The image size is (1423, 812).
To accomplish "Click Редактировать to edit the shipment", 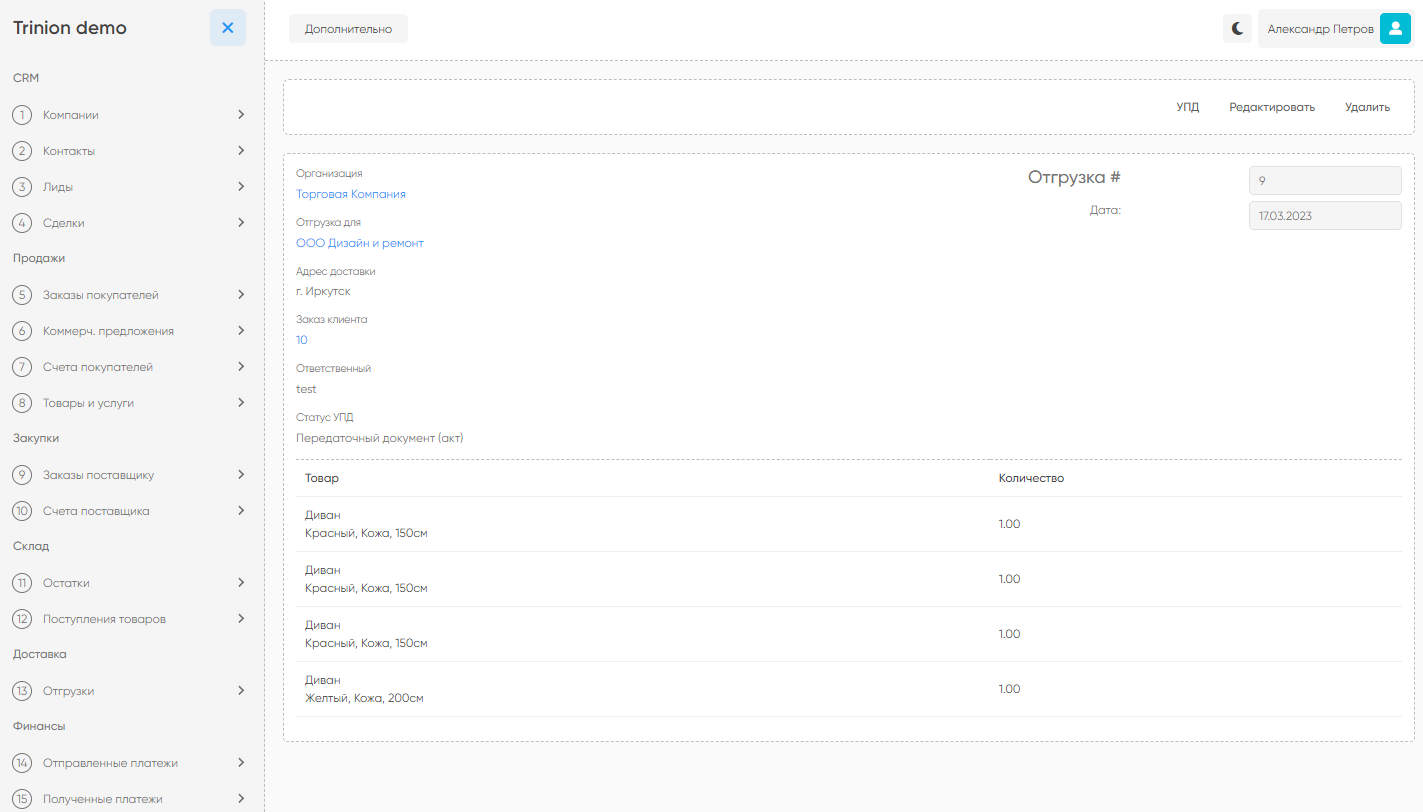I will coord(1272,107).
